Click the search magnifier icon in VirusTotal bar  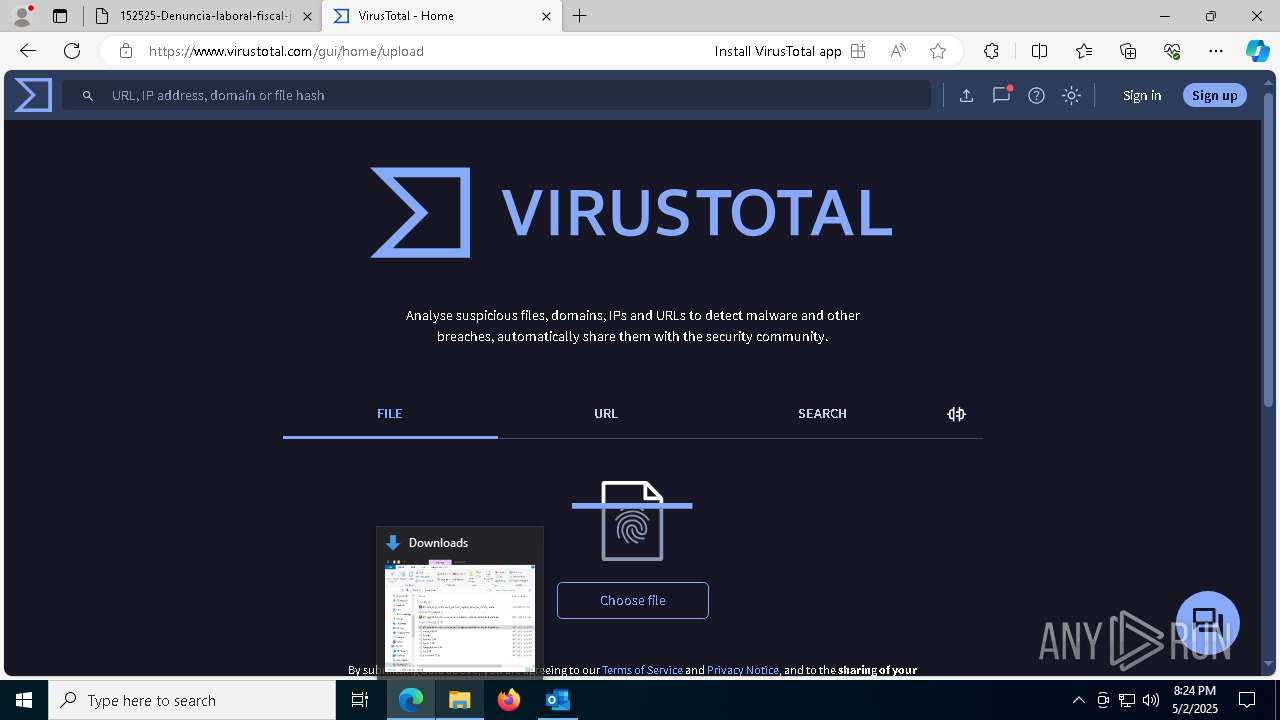[x=88, y=95]
